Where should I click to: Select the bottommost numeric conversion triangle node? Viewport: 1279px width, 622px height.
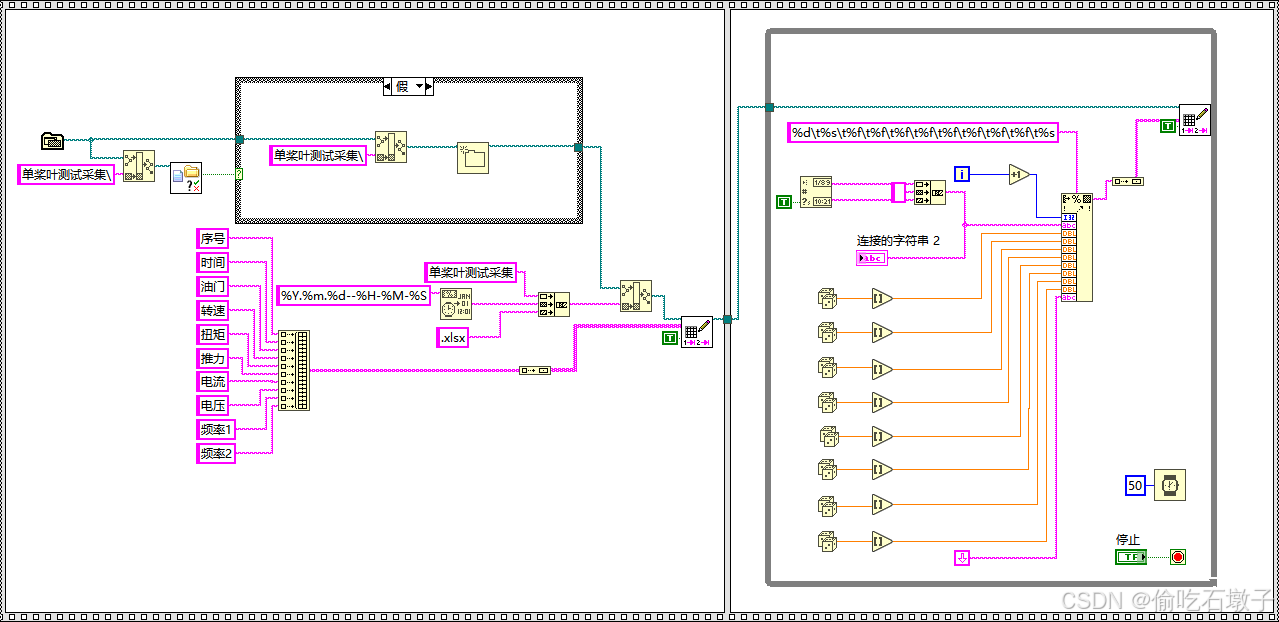tap(881, 542)
